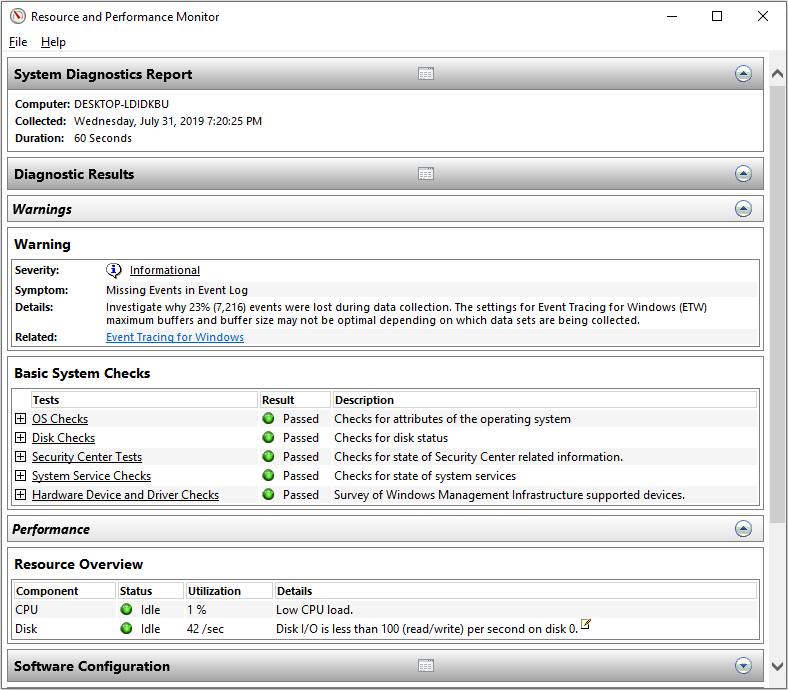The height and width of the screenshot is (690, 788).
Task: Click the Resource and Performance Monitor title icon
Action: coord(18,17)
